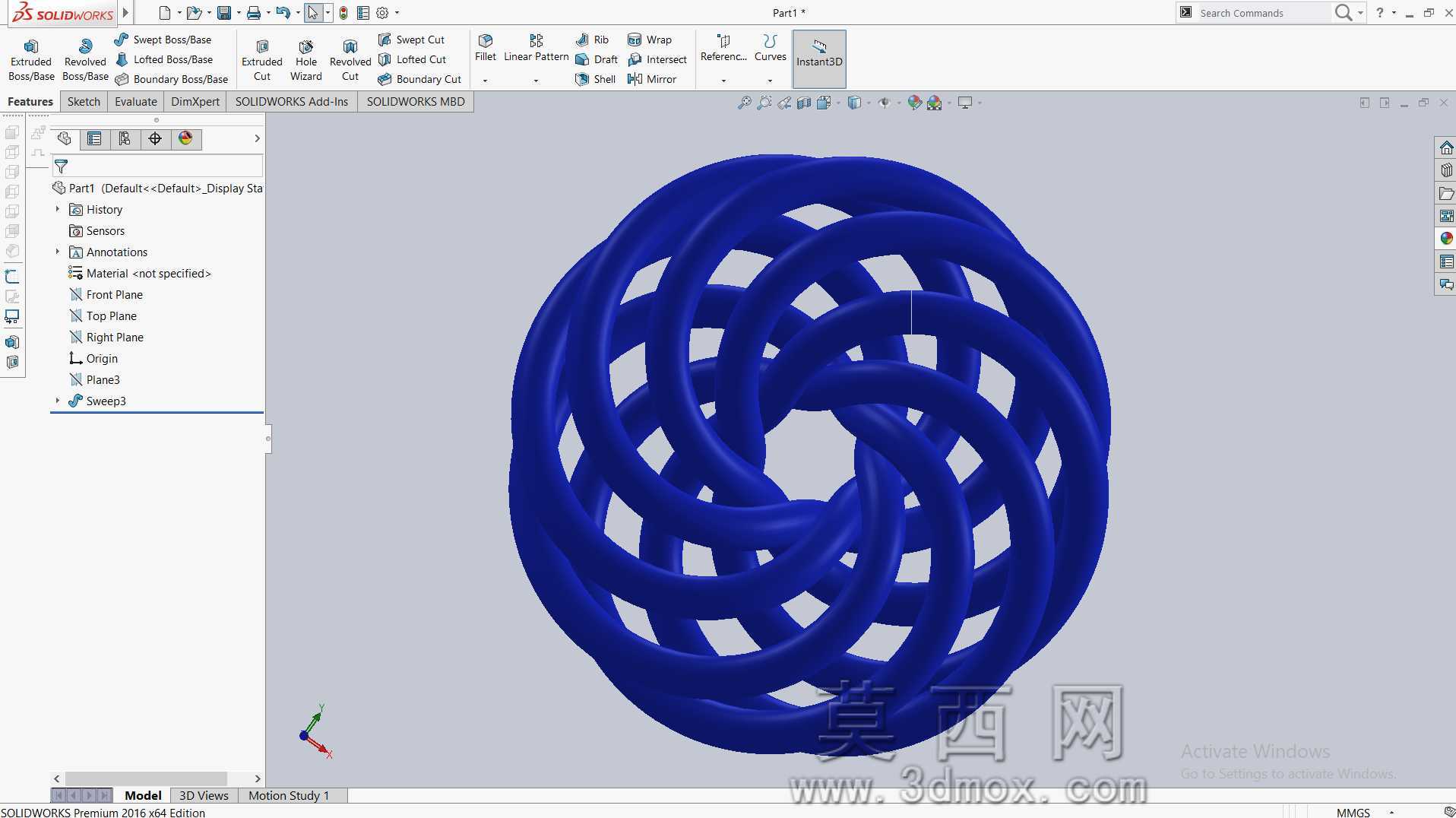This screenshot has height=818, width=1456.
Task: Expand more manager tabs with chevron
Action: 257,138
